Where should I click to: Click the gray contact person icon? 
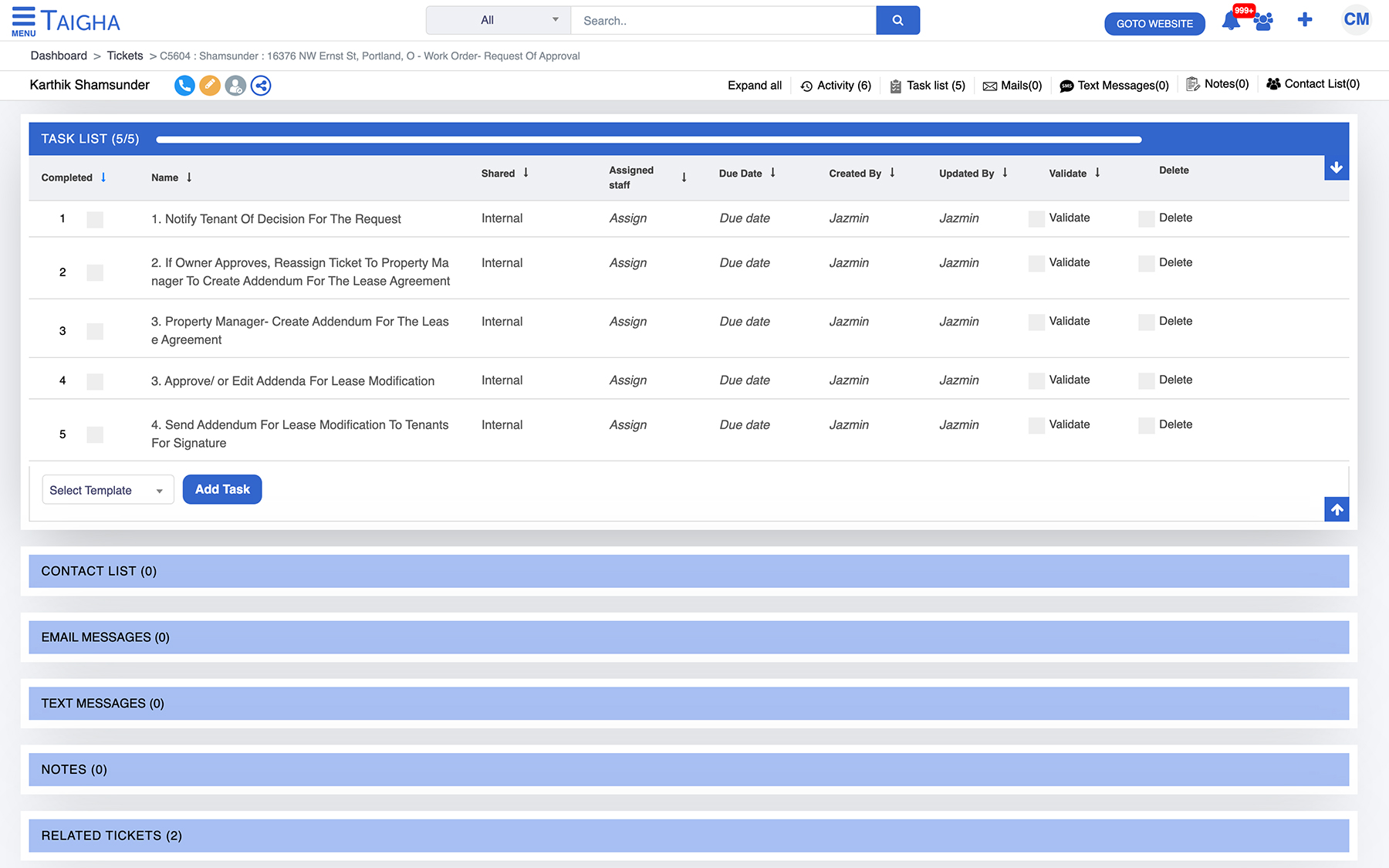[235, 86]
